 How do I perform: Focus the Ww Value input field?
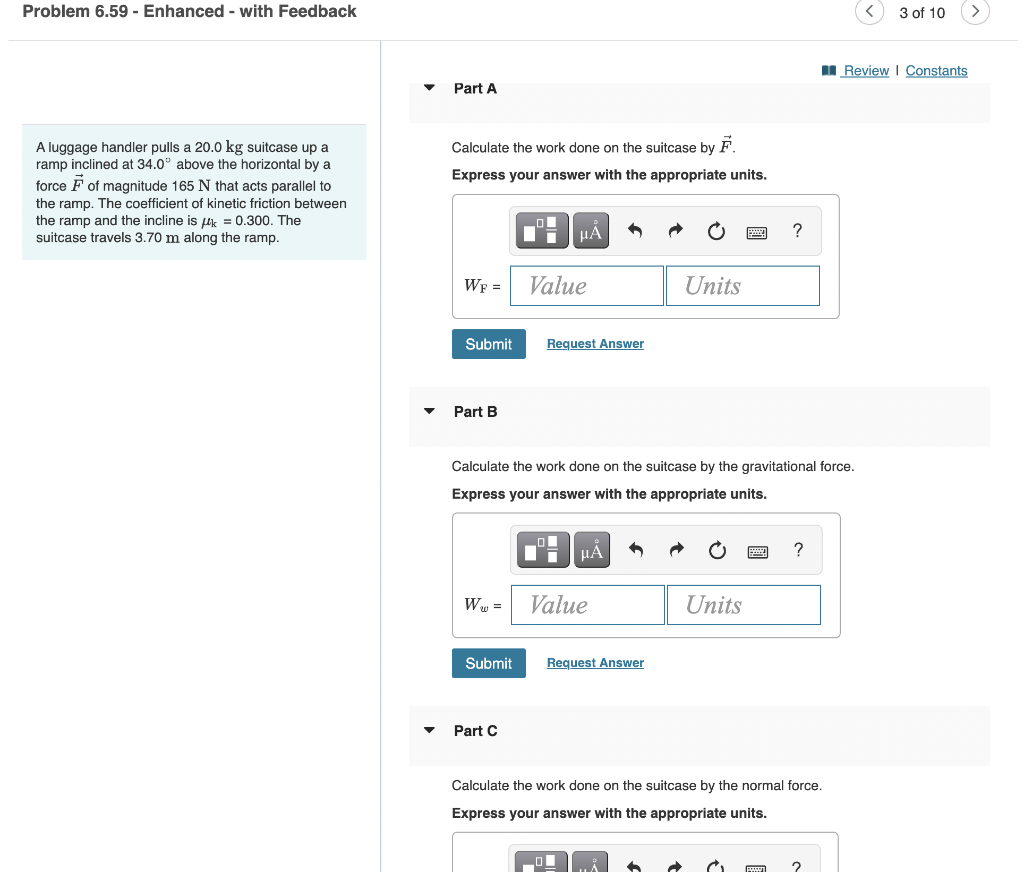click(x=588, y=605)
